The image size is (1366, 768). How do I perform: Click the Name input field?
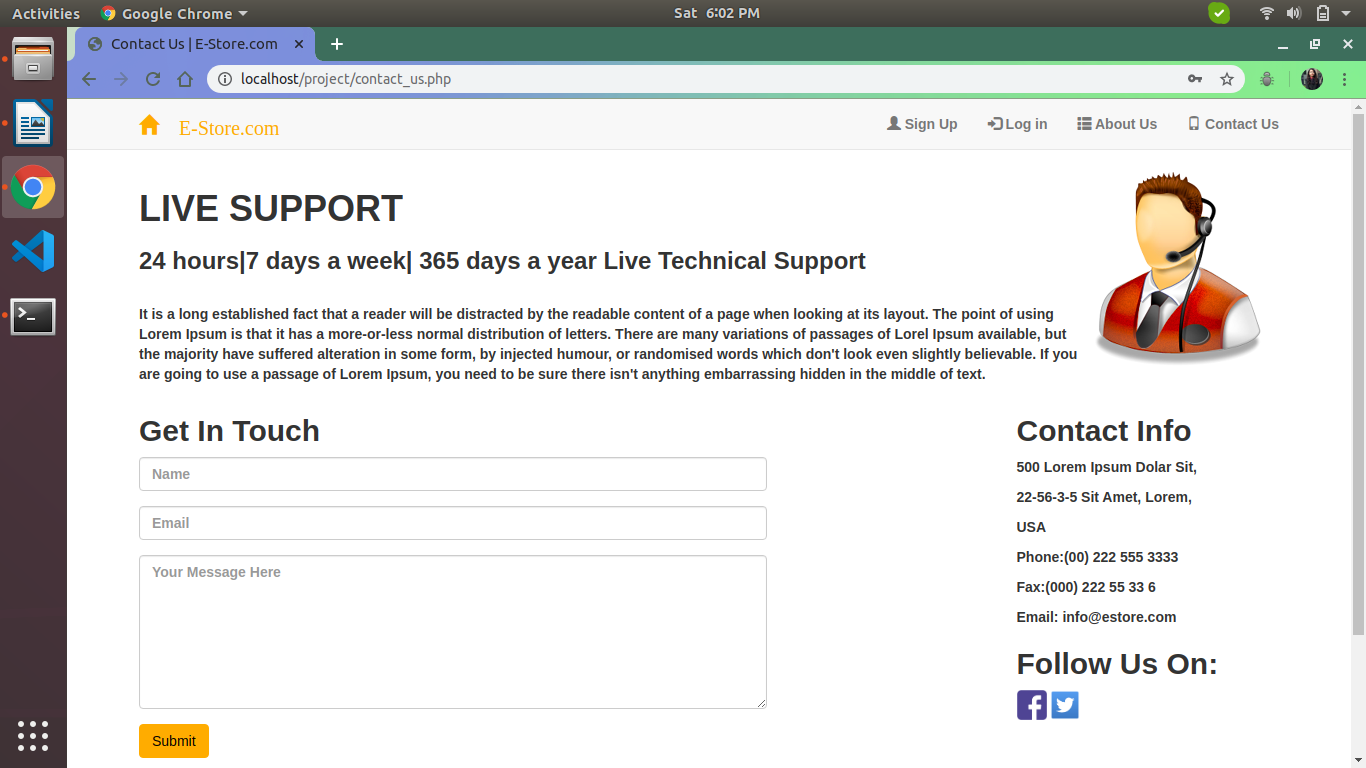pyautogui.click(x=452, y=473)
